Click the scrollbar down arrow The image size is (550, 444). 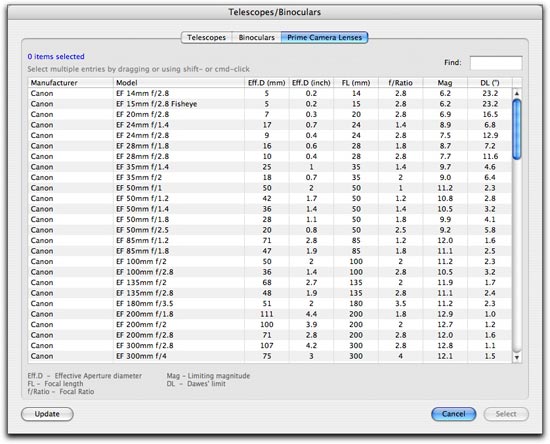517,357
